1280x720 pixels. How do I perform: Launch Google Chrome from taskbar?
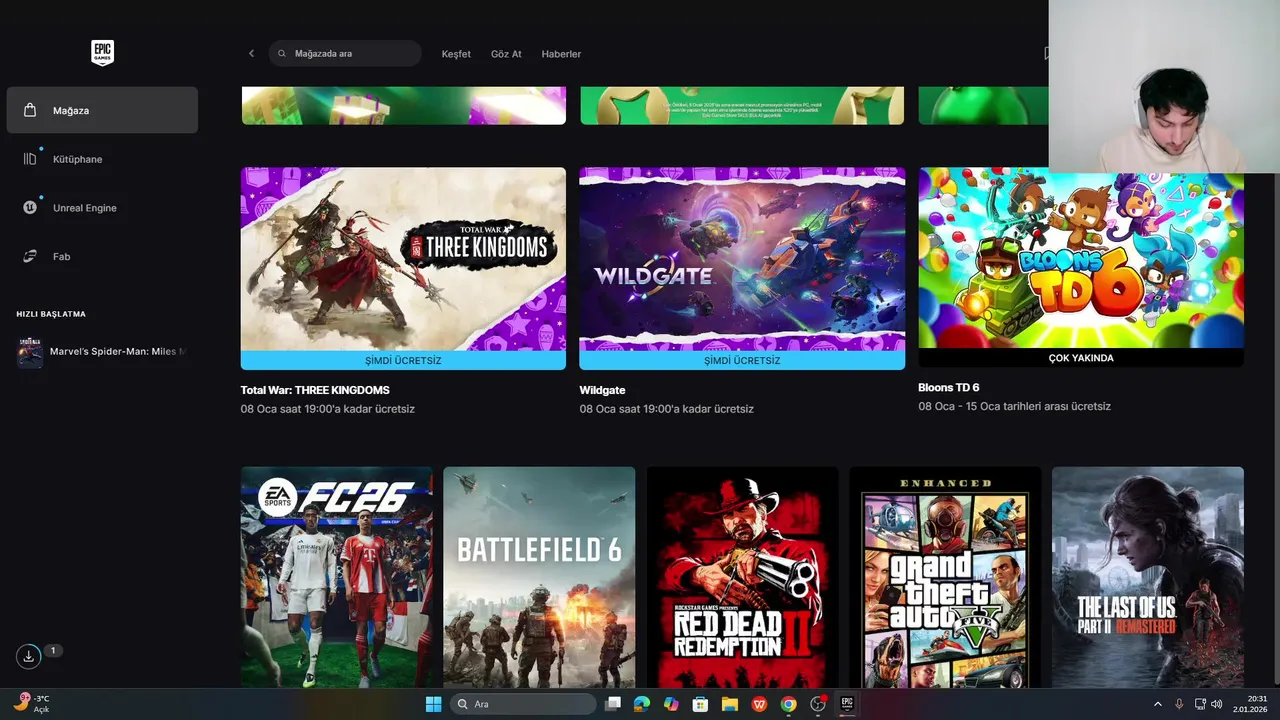coord(788,704)
